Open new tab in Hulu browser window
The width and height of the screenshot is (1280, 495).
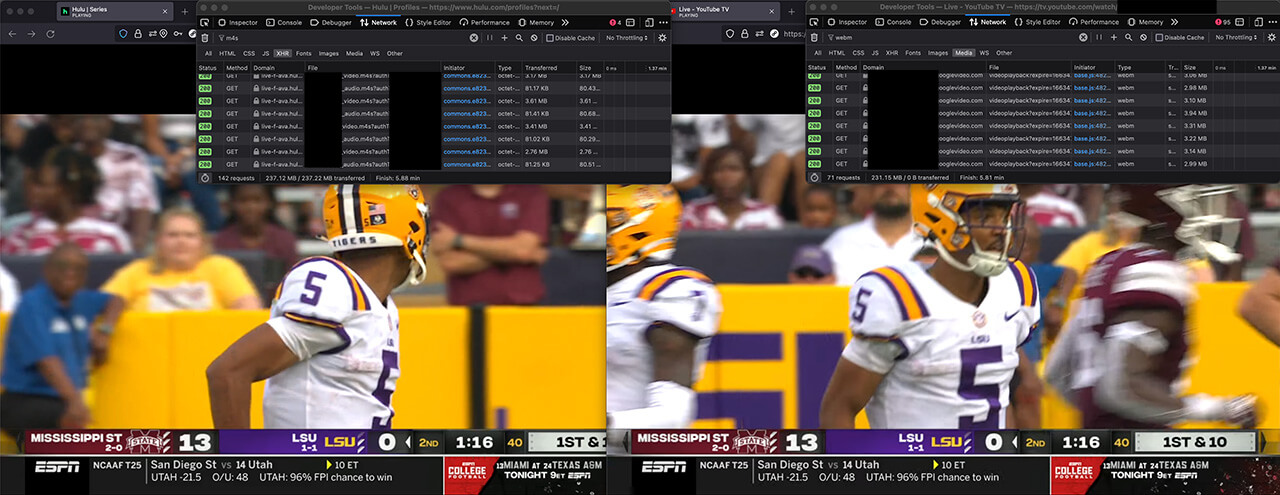184,12
